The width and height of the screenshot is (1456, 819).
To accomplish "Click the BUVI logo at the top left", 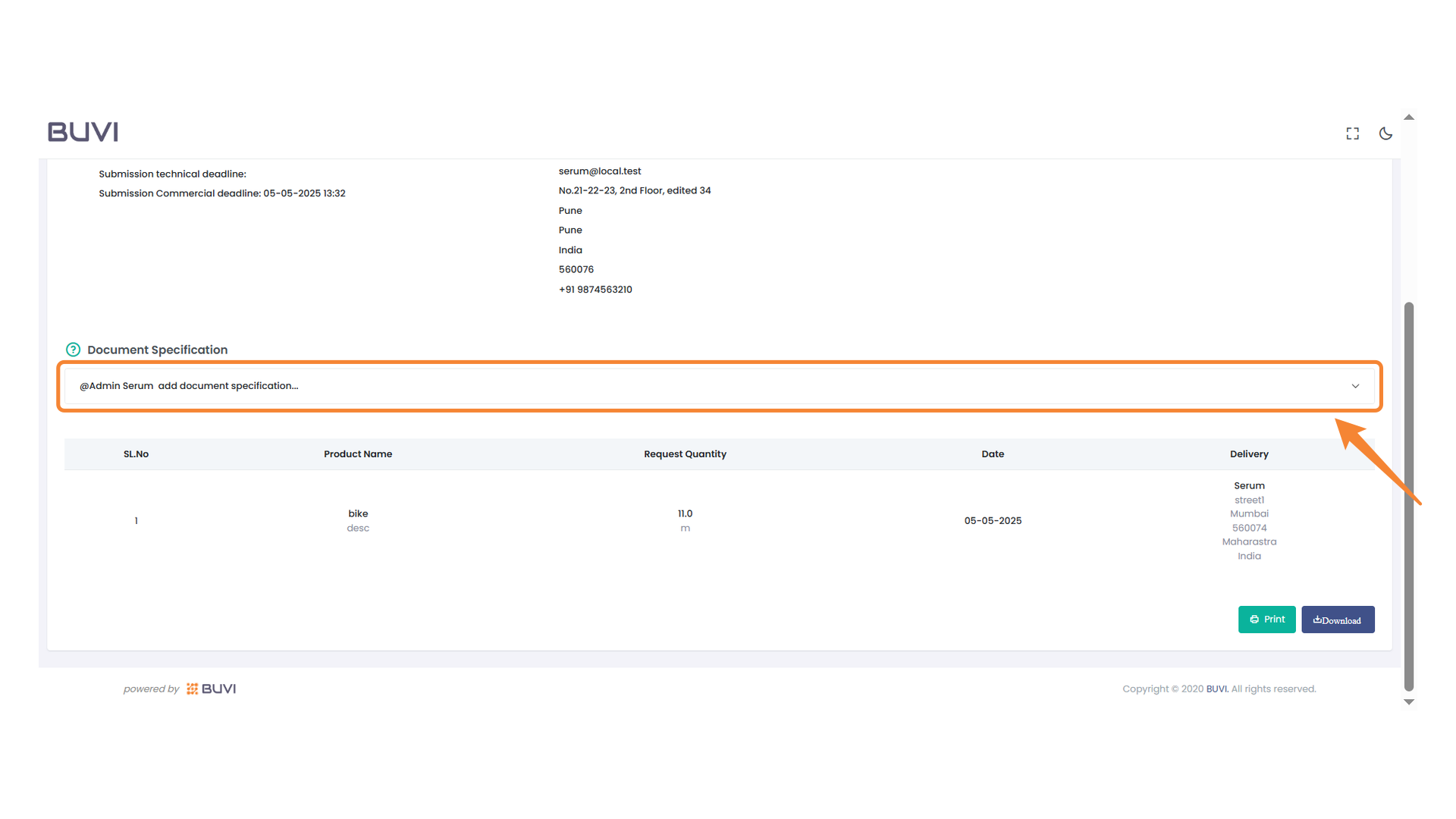I will 83,131.
